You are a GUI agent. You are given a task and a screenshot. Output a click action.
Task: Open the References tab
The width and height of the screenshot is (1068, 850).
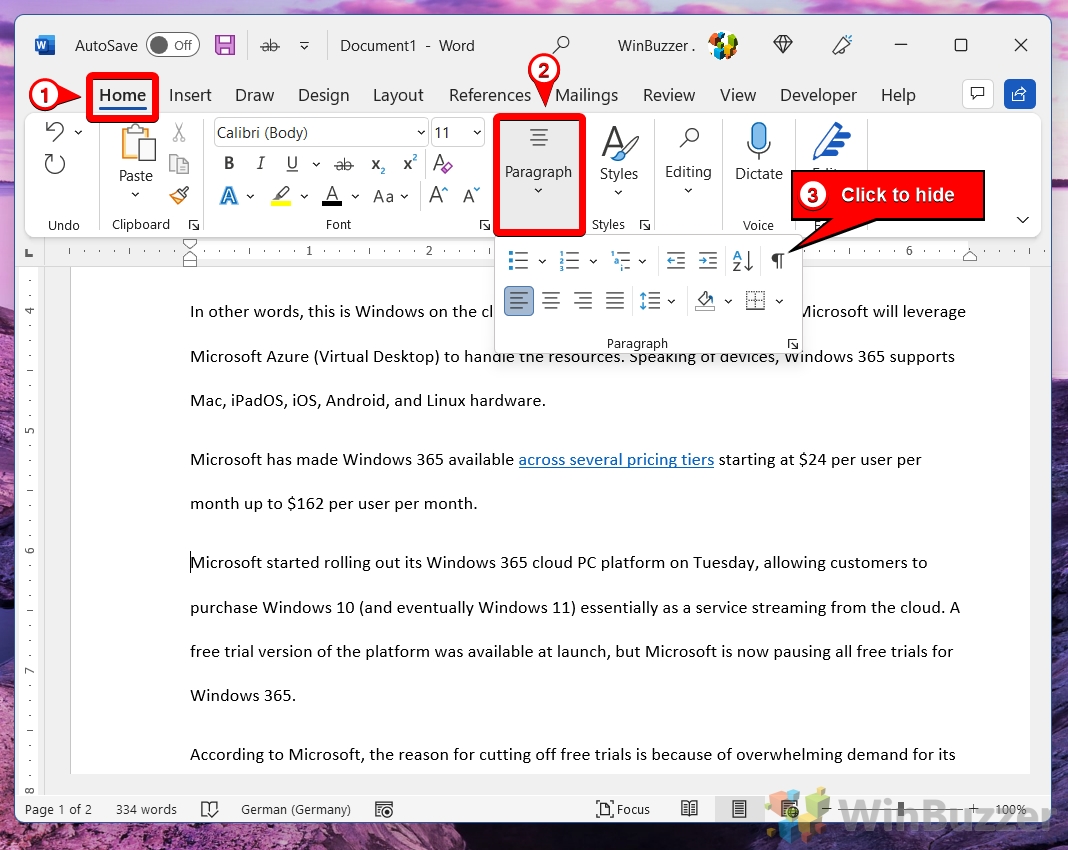pos(490,95)
